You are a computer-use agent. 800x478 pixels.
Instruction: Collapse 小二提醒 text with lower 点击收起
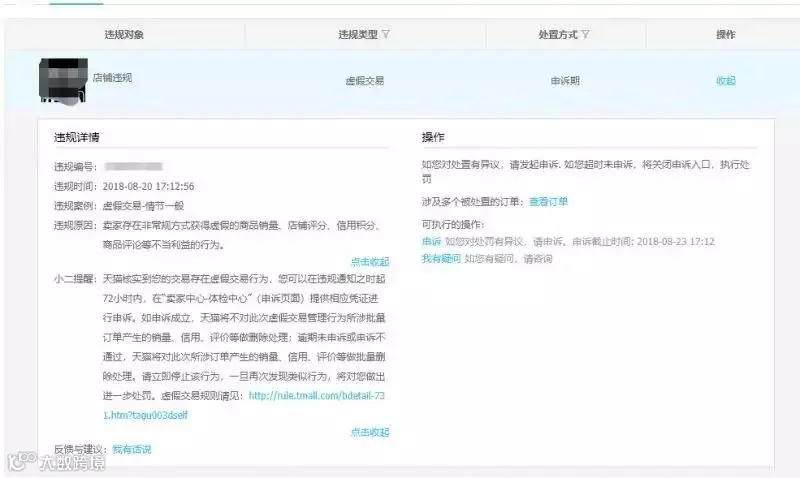point(370,432)
